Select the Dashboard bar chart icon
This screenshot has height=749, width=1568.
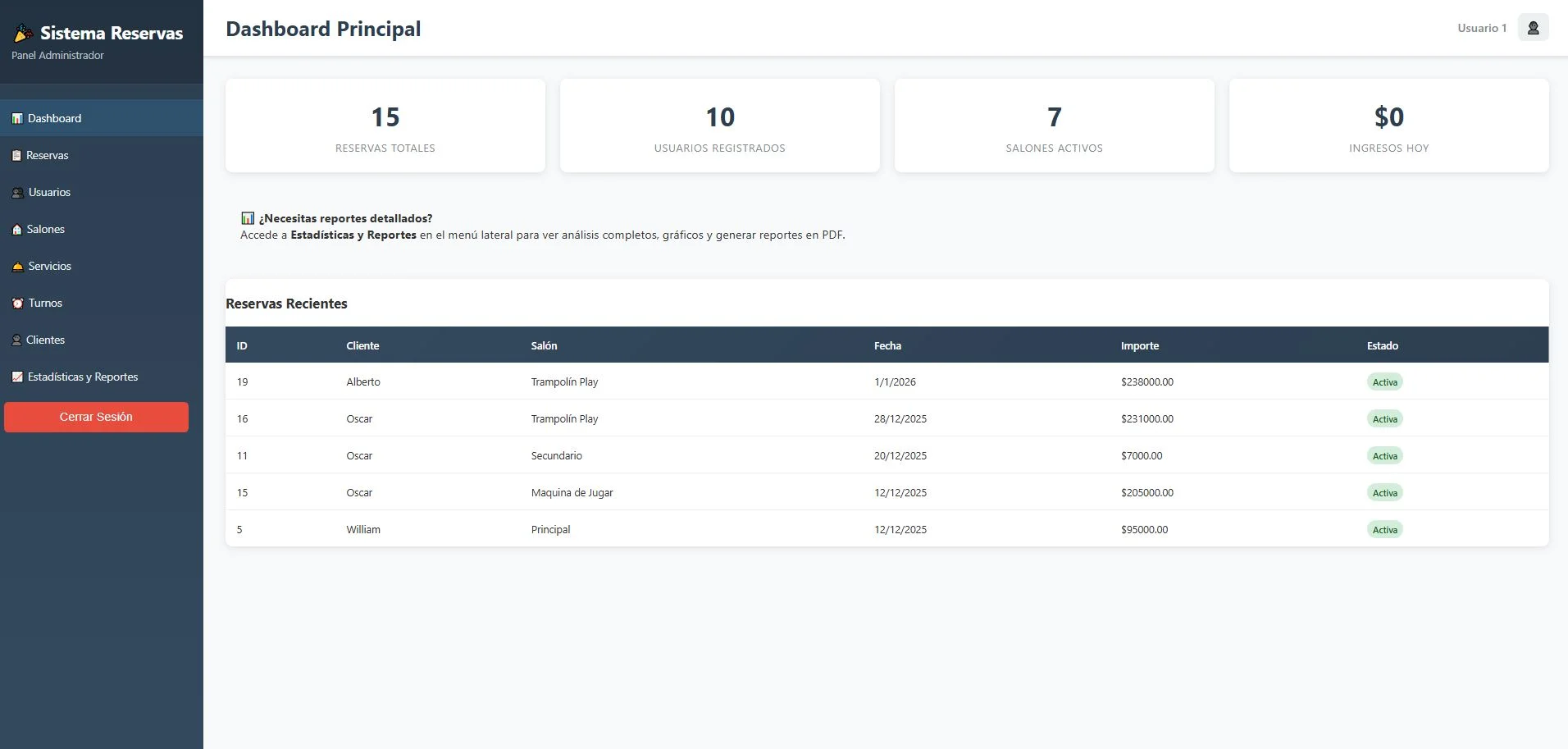click(16, 117)
